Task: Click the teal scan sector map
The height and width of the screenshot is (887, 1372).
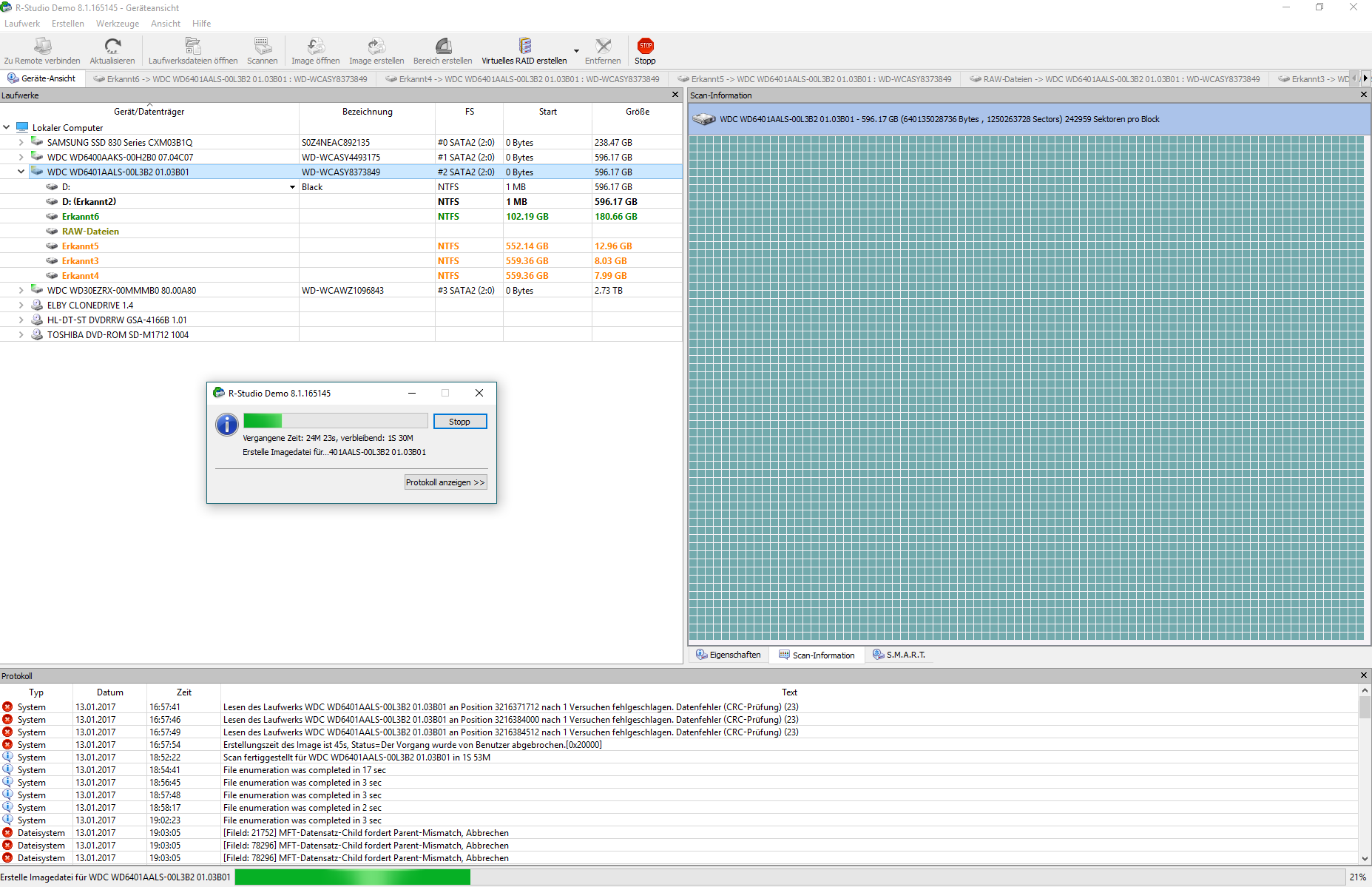Action: click(x=1027, y=388)
